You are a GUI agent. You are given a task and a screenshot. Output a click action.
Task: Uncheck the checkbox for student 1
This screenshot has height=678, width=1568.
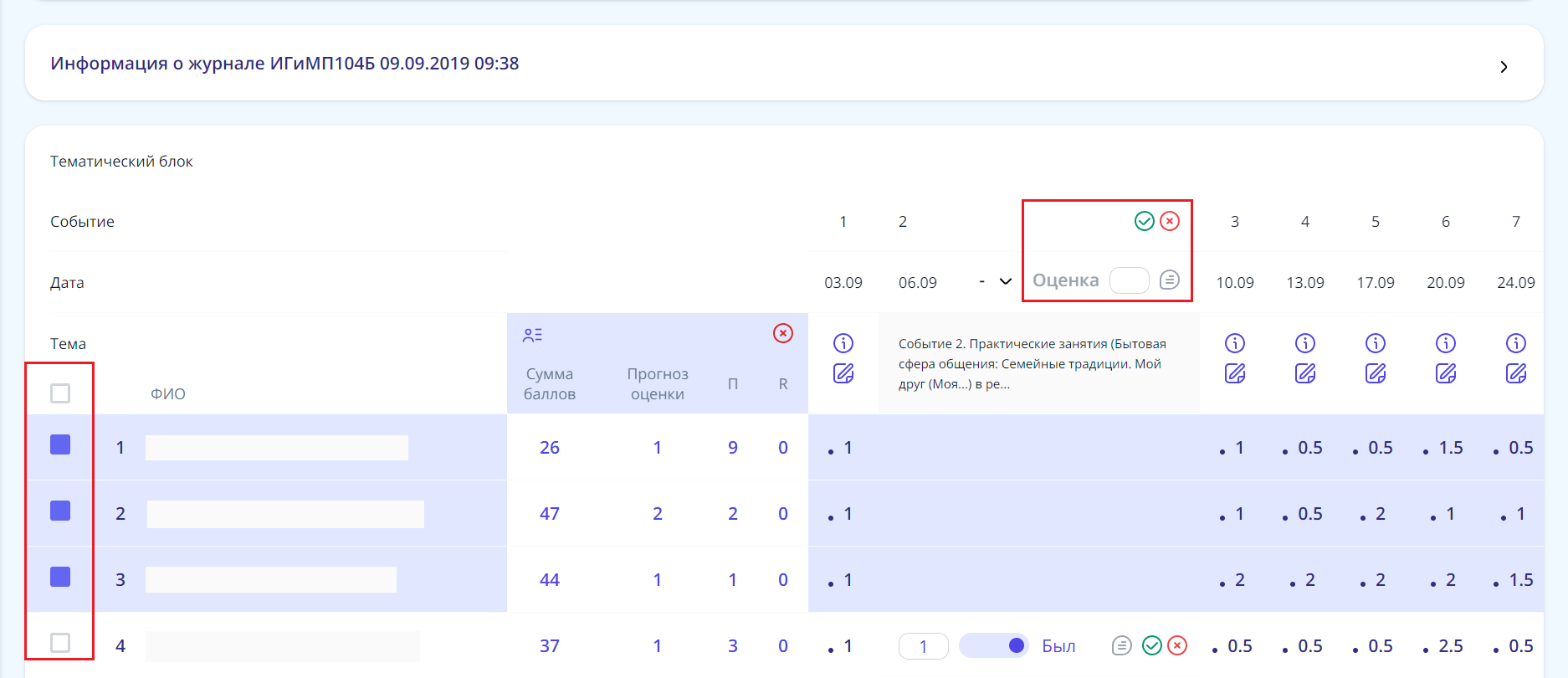click(x=60, y=444)
